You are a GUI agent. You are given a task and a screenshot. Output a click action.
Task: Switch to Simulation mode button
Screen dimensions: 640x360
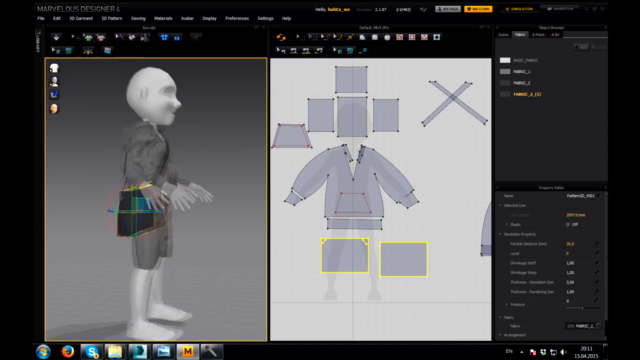pyautogui.click(x=519, y=9)
